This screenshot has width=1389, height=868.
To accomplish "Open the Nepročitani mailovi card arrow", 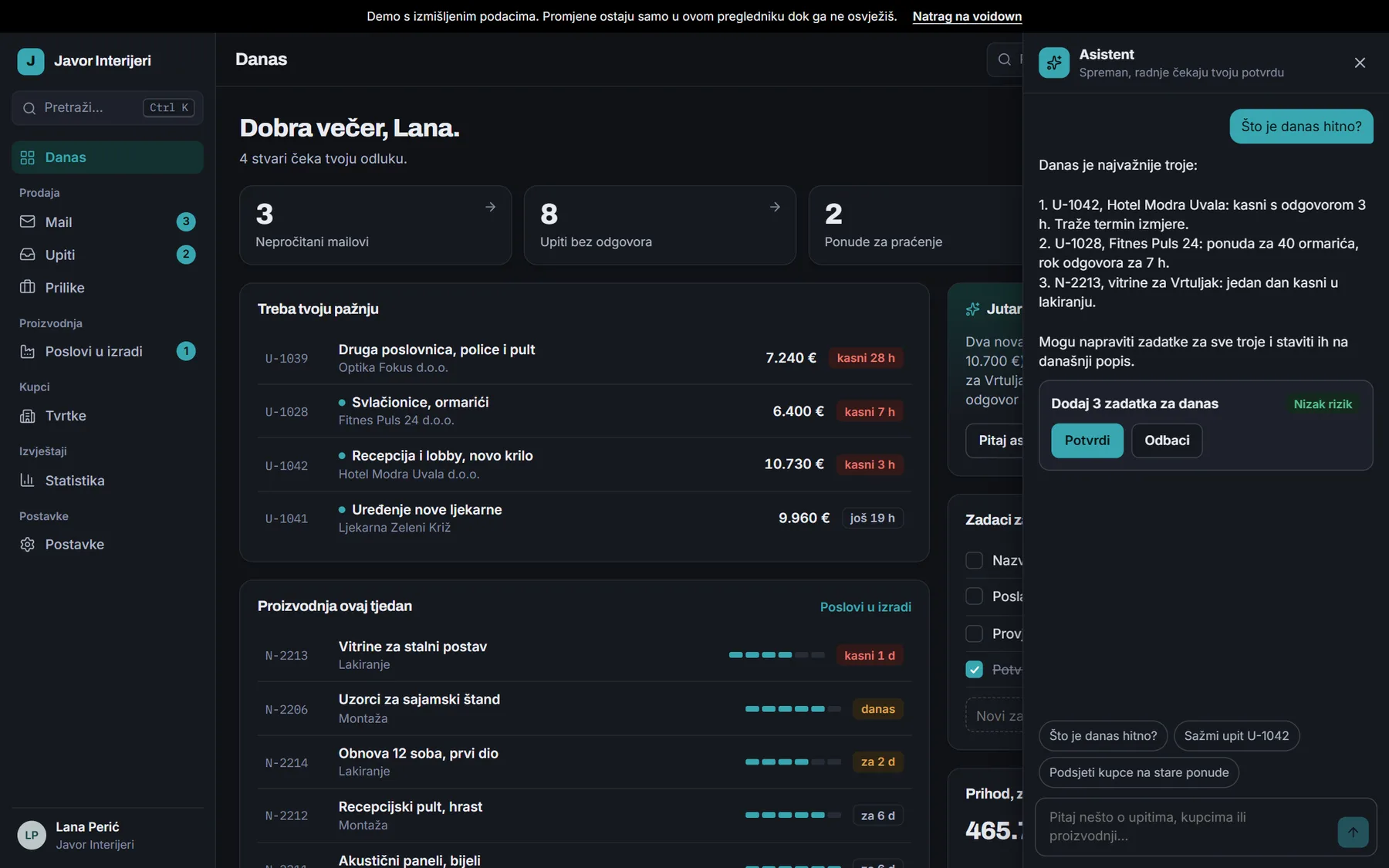I will tap(490, 207).
